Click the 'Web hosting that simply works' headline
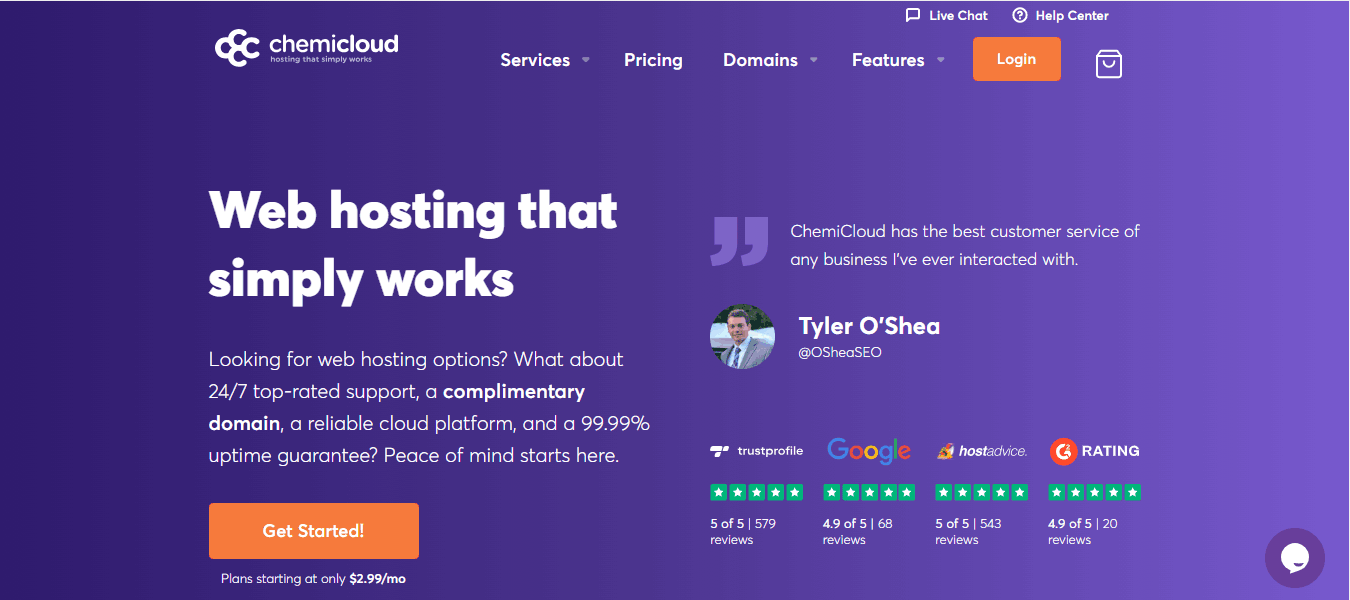The width and height of the screenshot is (1350, 600). click(413, 244)
